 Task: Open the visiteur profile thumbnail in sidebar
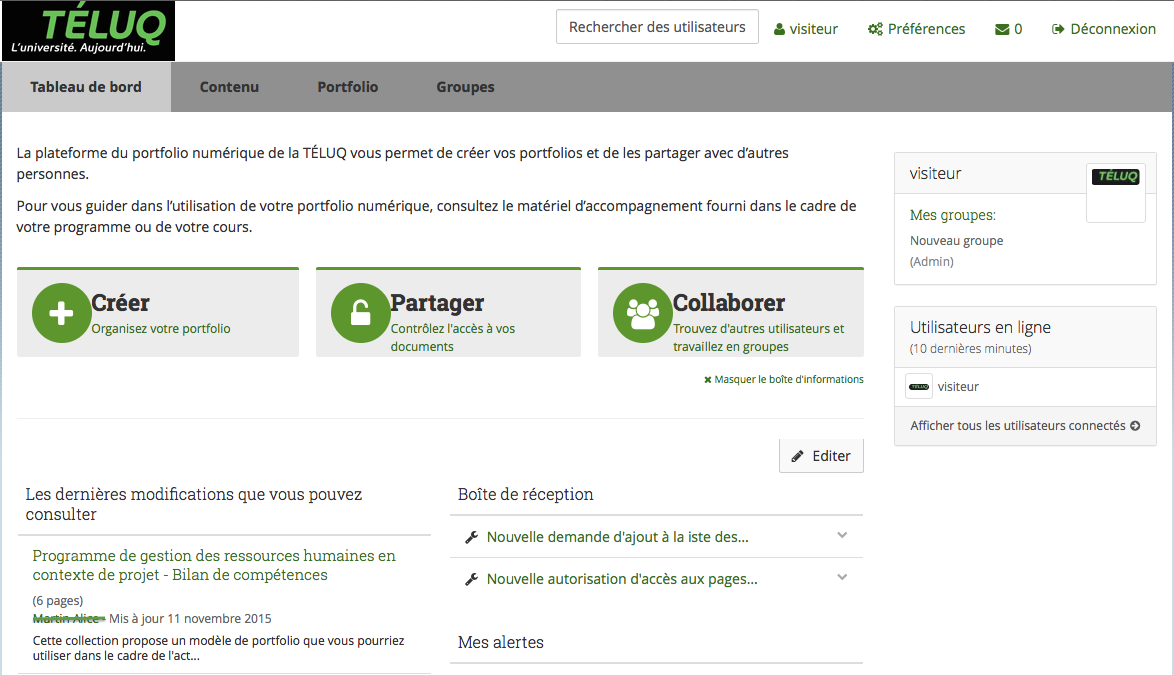pos(1115,192)
